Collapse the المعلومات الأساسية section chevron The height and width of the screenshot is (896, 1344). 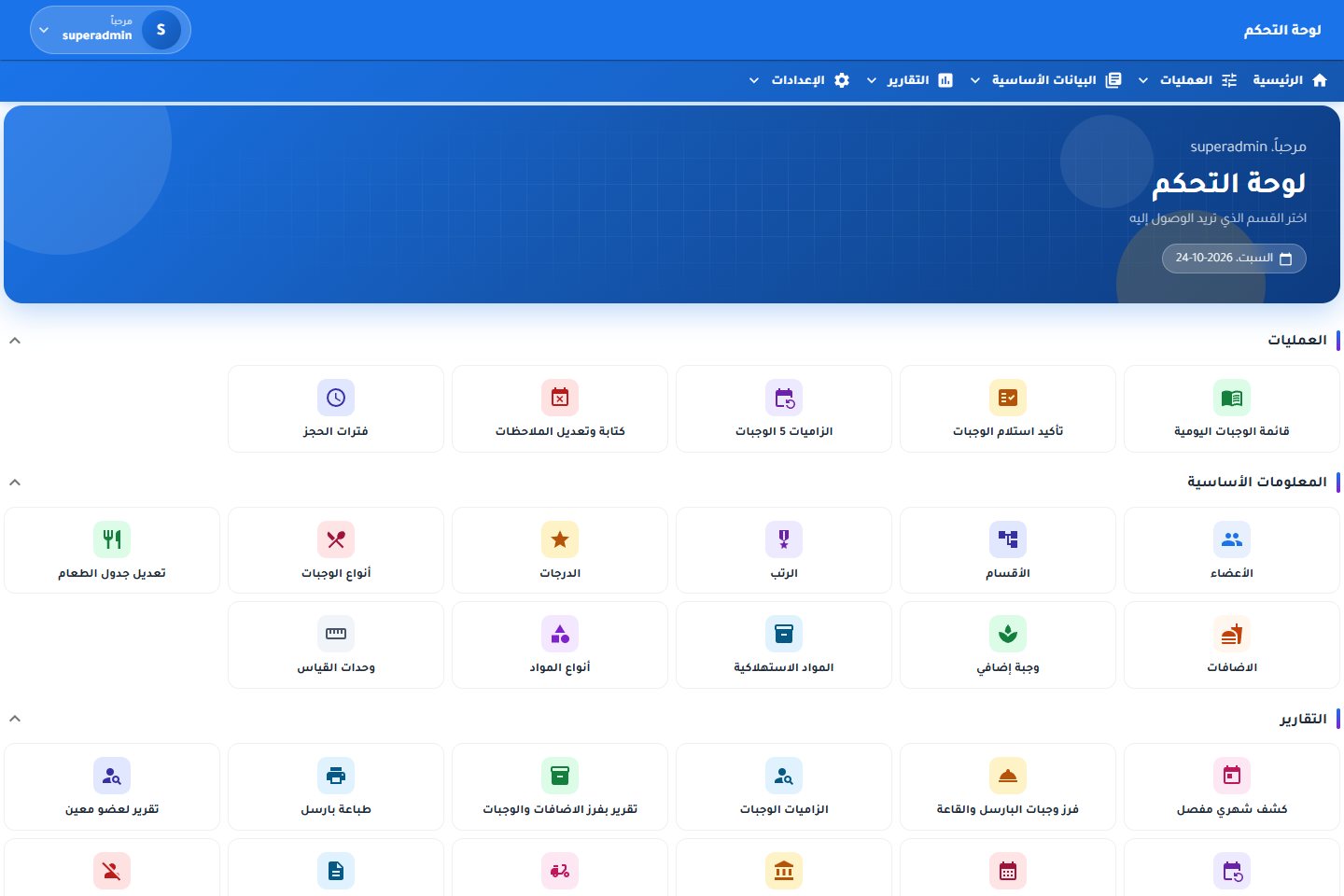[15, 483]
